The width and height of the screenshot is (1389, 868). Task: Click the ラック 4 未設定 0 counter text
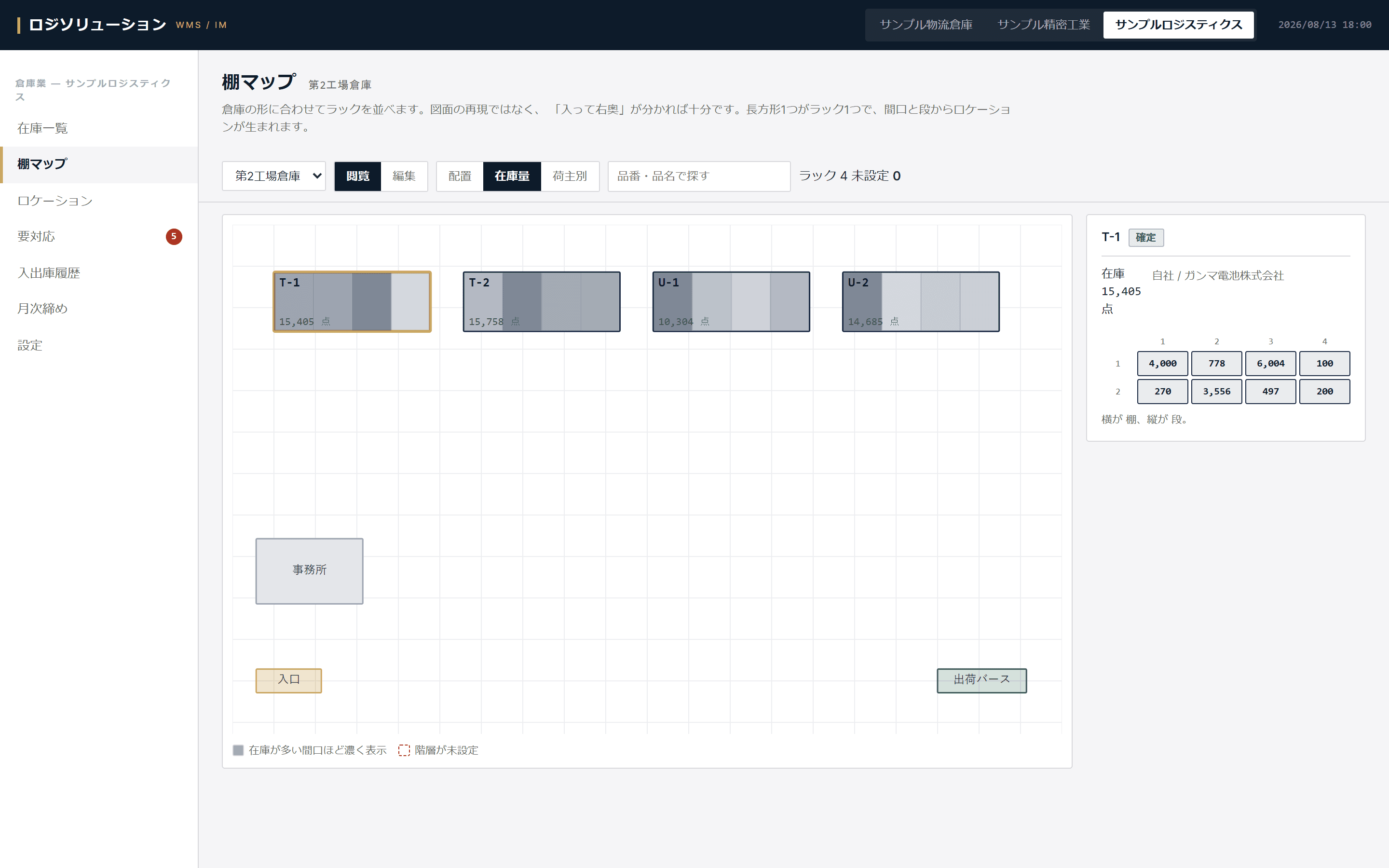click(x=849, y=176)
